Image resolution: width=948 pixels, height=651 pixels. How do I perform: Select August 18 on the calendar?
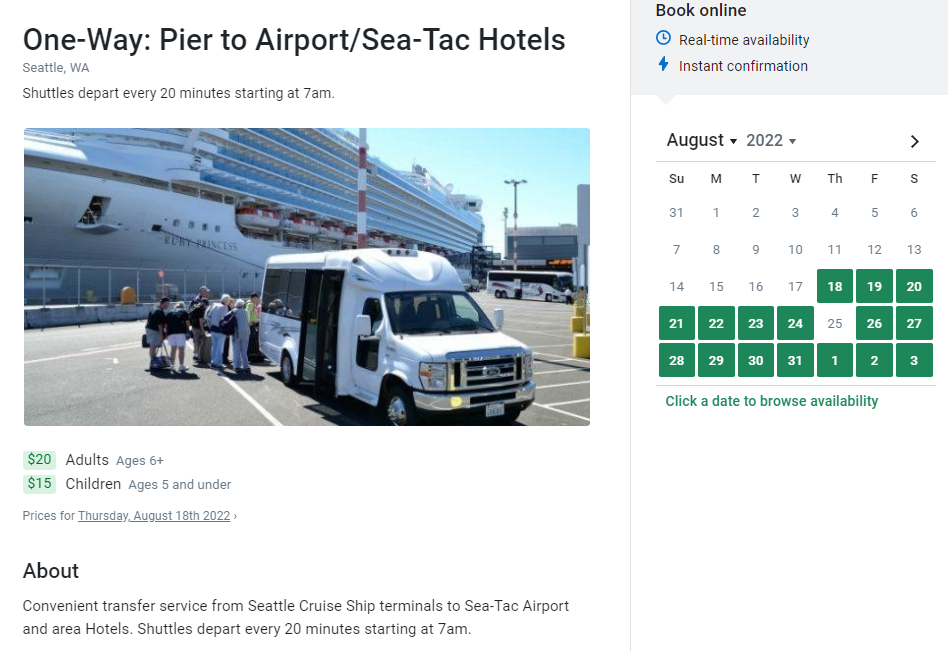(x=834, y=286)
